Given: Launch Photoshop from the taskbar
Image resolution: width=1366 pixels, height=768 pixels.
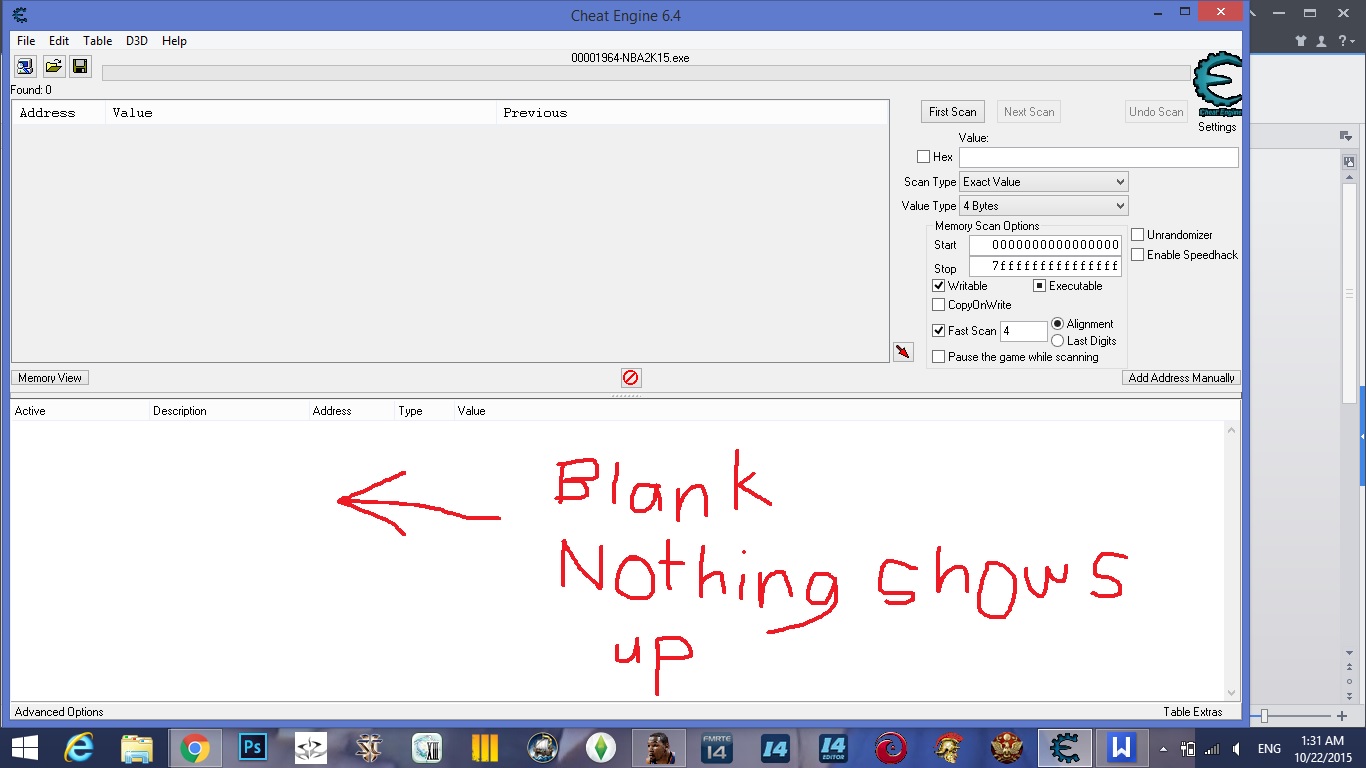Looking at the screenshot, I should (253, 748).
